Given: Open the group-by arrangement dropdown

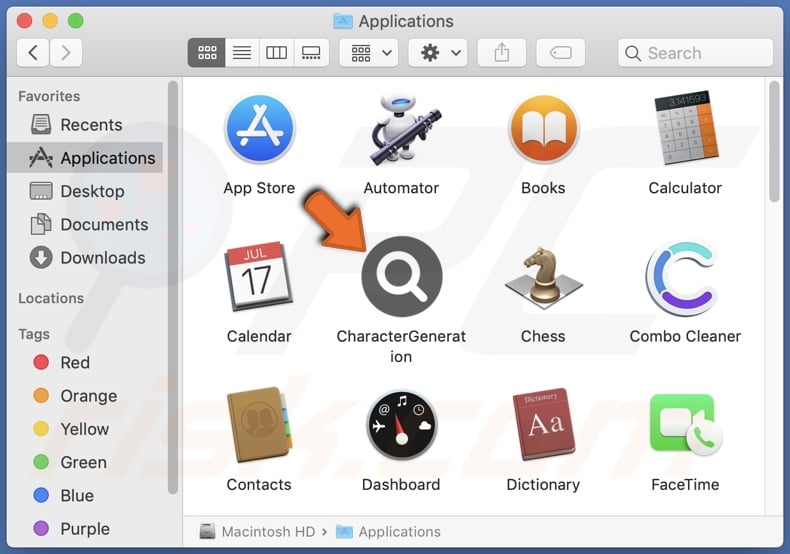Looking at the screenshot, I should pyautogui.click(x=369, y=52).
